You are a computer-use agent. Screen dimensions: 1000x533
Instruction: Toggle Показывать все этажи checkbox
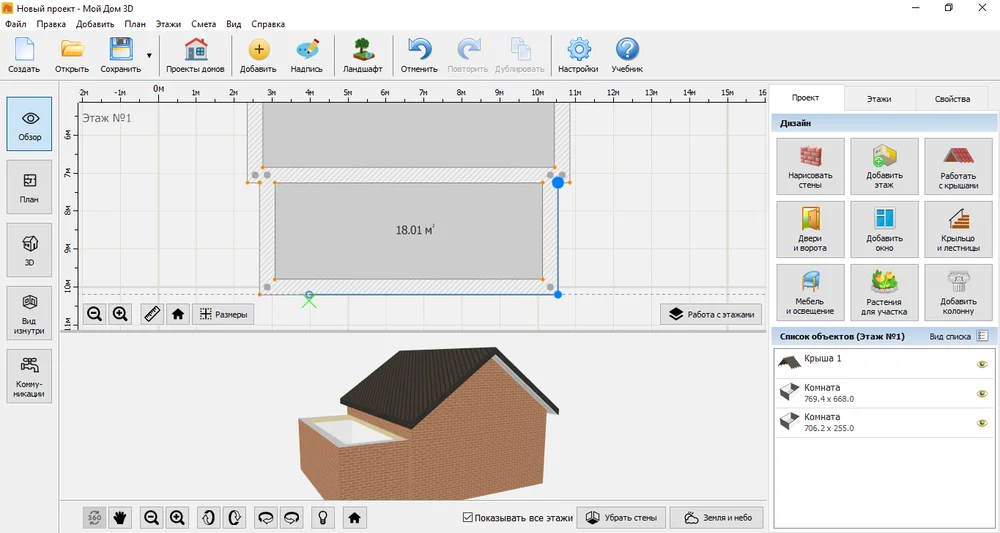pyautogui.click(x=467, y=518)
